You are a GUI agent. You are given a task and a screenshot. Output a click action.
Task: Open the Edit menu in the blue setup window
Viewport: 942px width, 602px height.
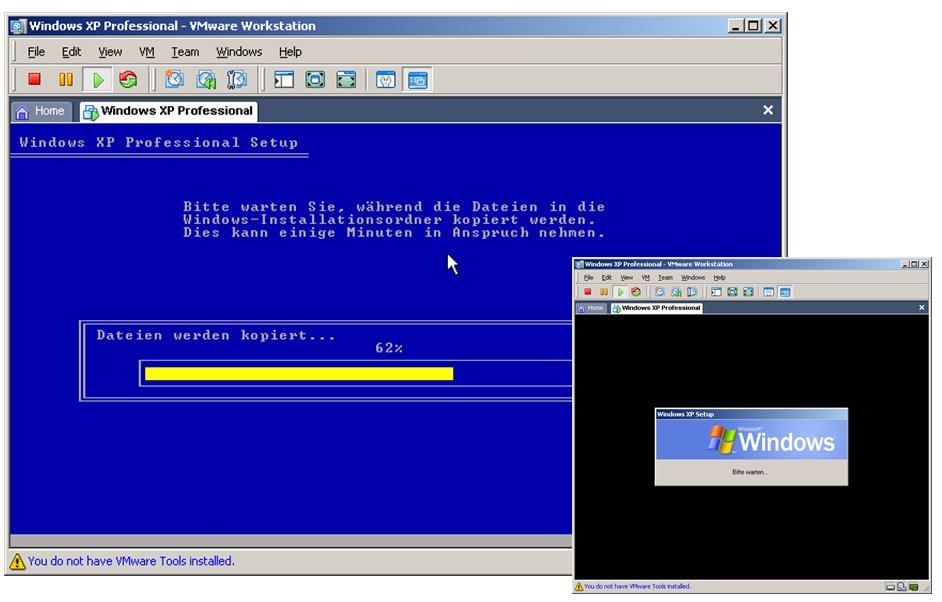point(71,52)
